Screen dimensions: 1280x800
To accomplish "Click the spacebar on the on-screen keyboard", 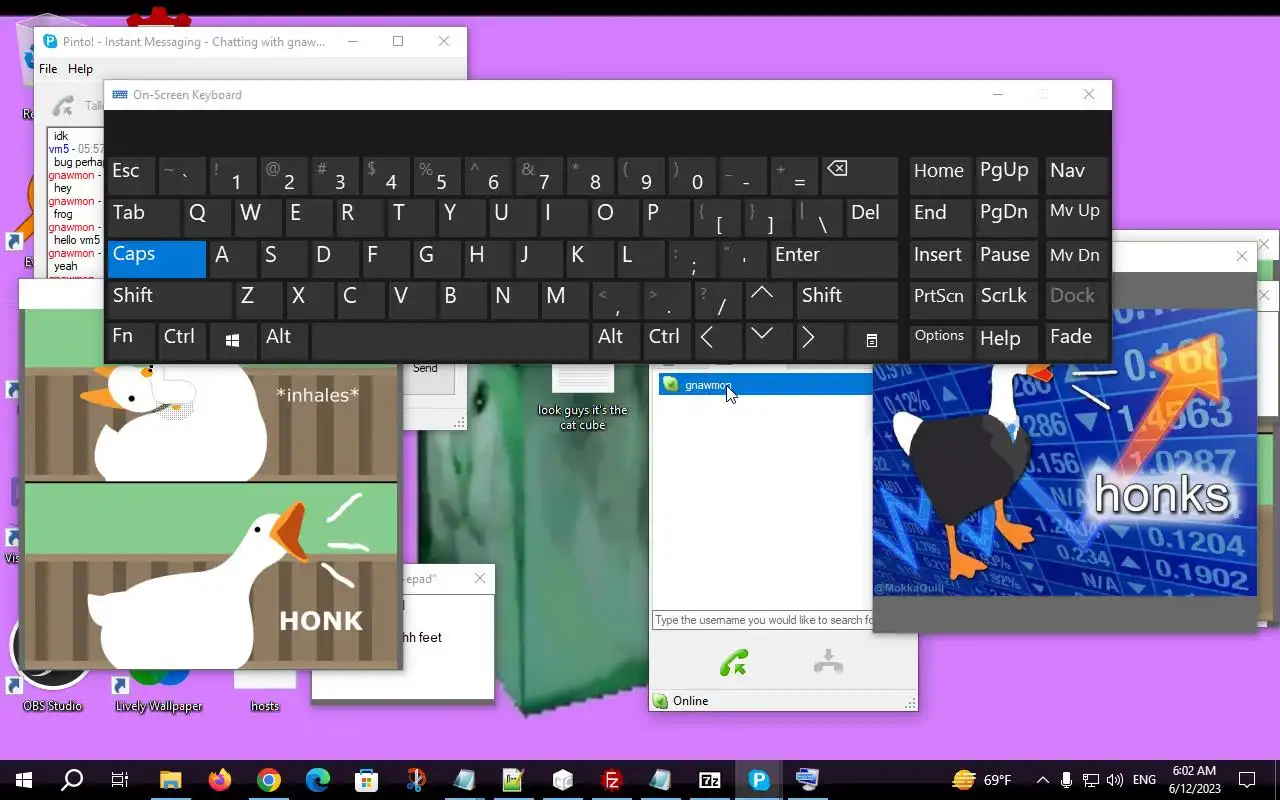I will [450, 340].
